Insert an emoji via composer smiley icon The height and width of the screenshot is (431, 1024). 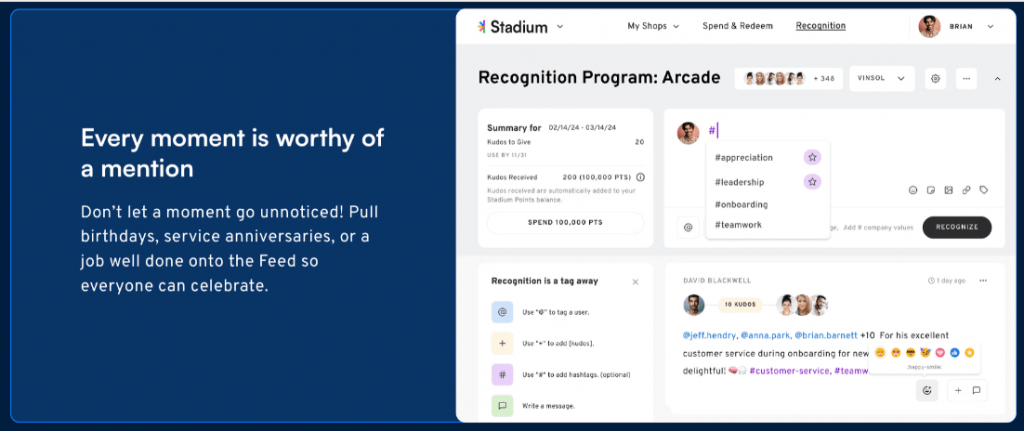[x=913, y=190]
